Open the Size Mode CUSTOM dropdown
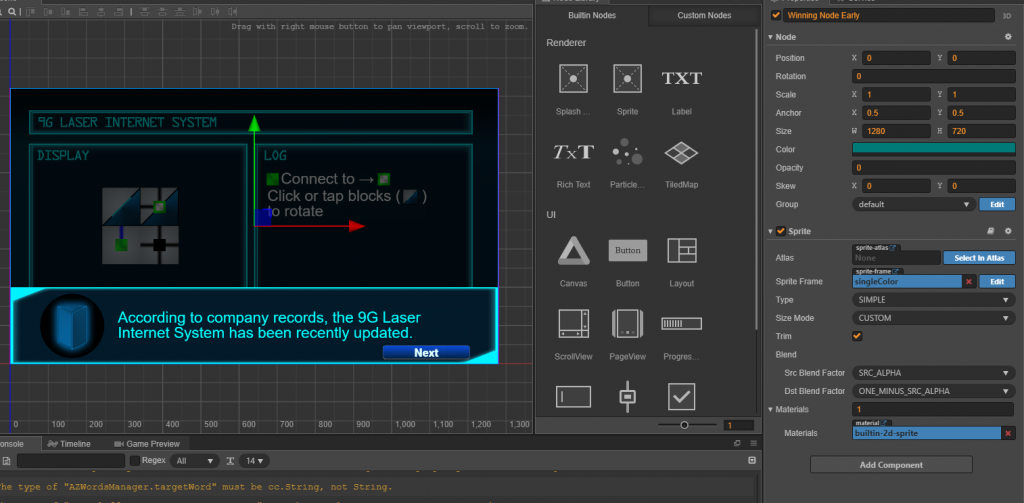This screenshot has width=1024, height=503. 933,318
